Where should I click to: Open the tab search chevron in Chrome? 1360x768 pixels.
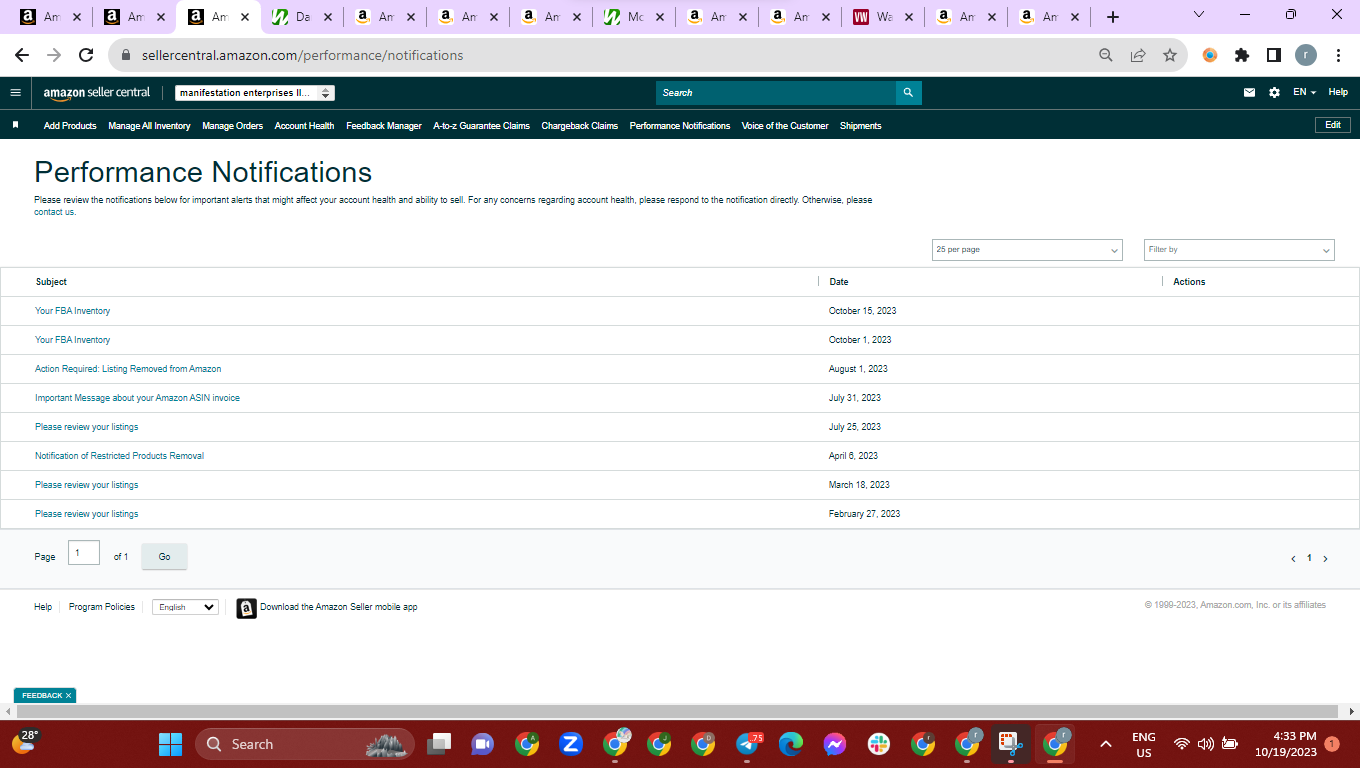[x=1200, y=15]
